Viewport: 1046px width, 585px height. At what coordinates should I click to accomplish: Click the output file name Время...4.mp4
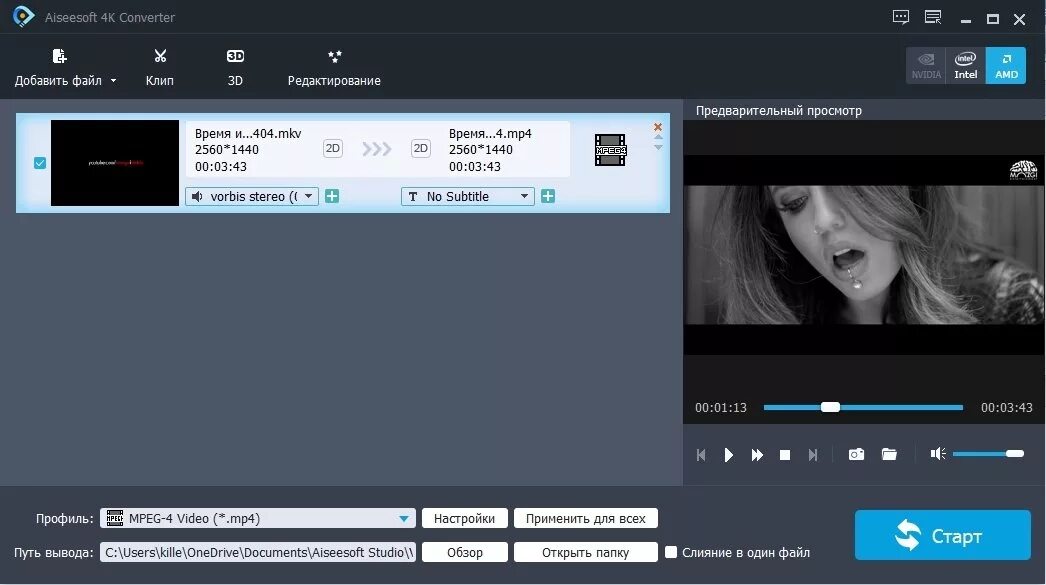[490, 133]
